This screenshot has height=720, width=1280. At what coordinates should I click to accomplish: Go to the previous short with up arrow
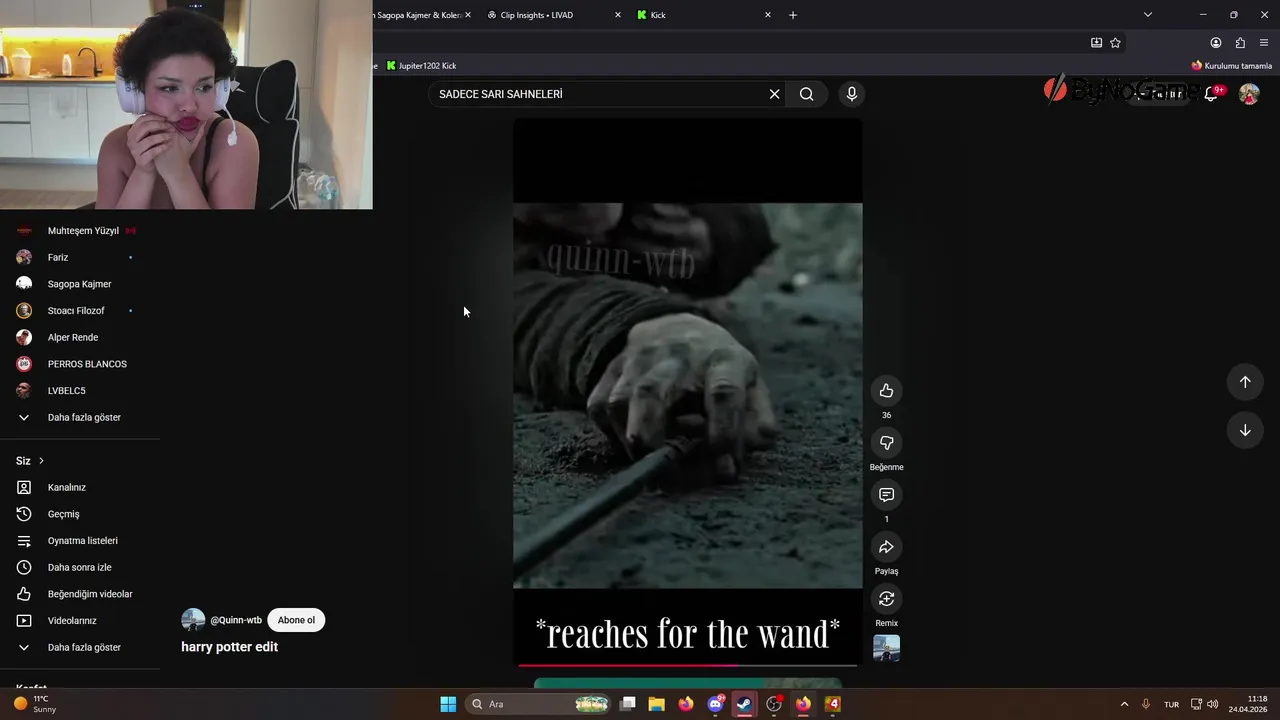point(1245,381)
